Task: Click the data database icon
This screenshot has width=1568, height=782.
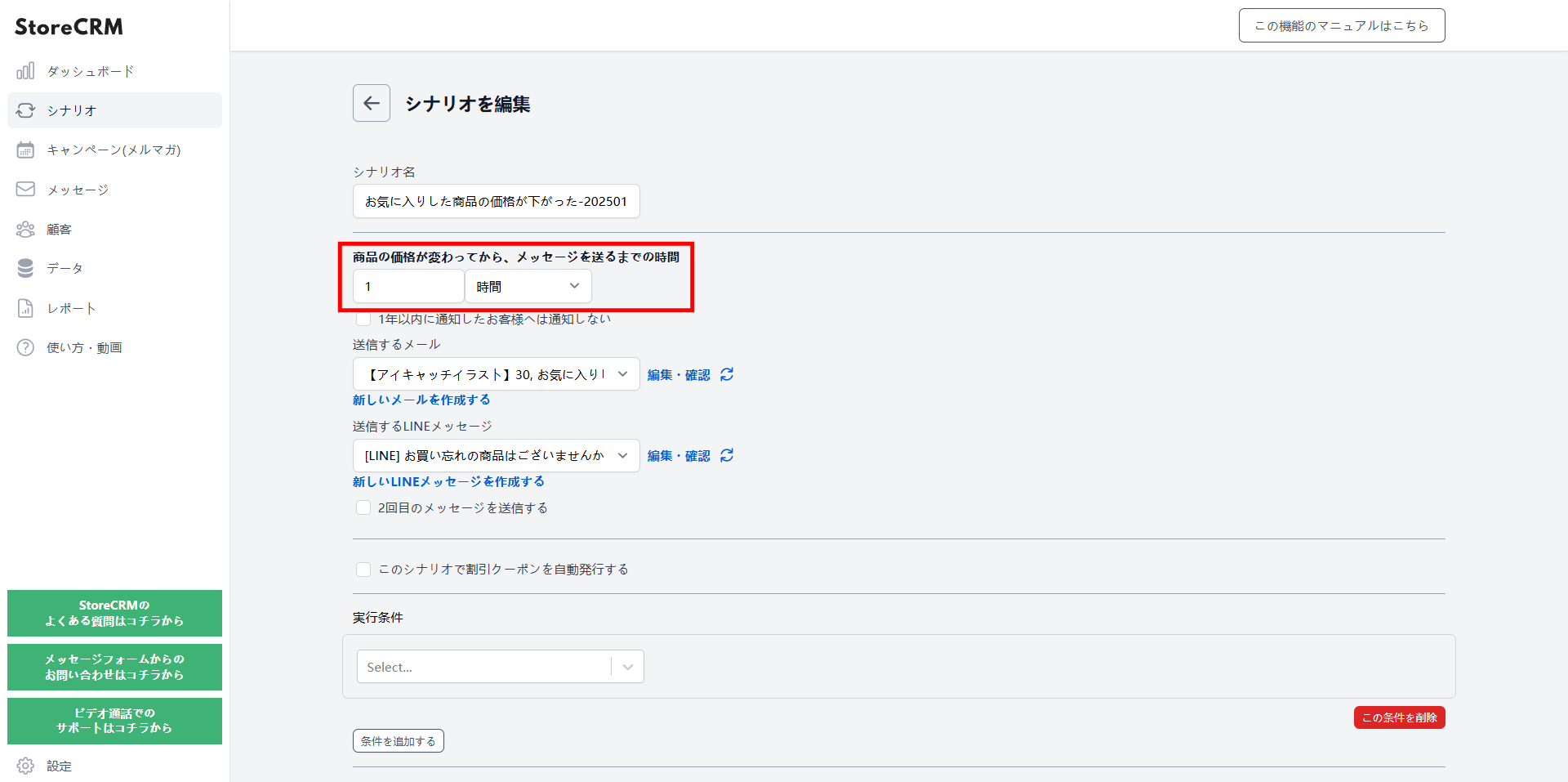Action: pyautogui.click(x=25, y=268)
